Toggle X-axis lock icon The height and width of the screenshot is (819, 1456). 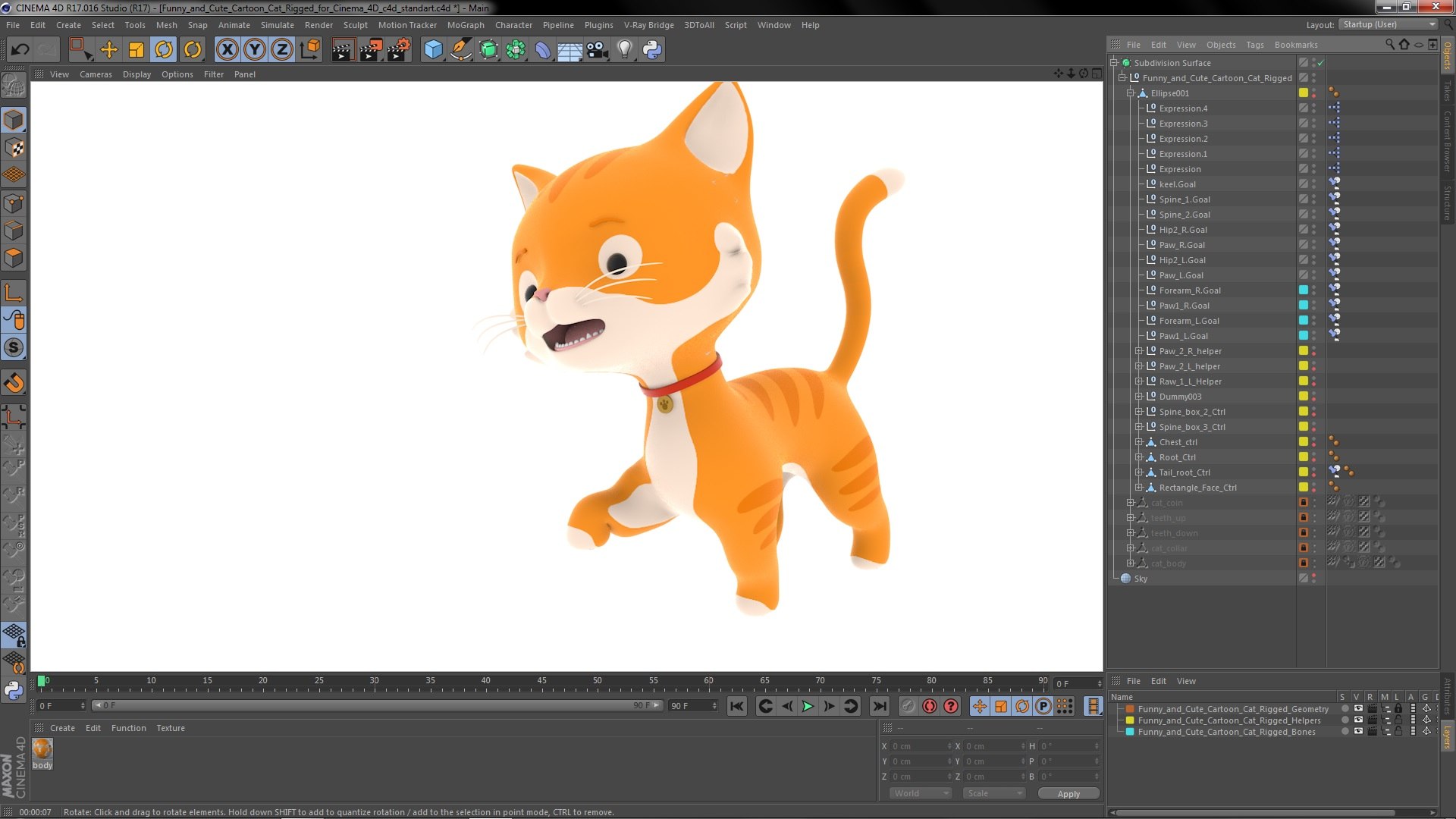coord(227,50)
